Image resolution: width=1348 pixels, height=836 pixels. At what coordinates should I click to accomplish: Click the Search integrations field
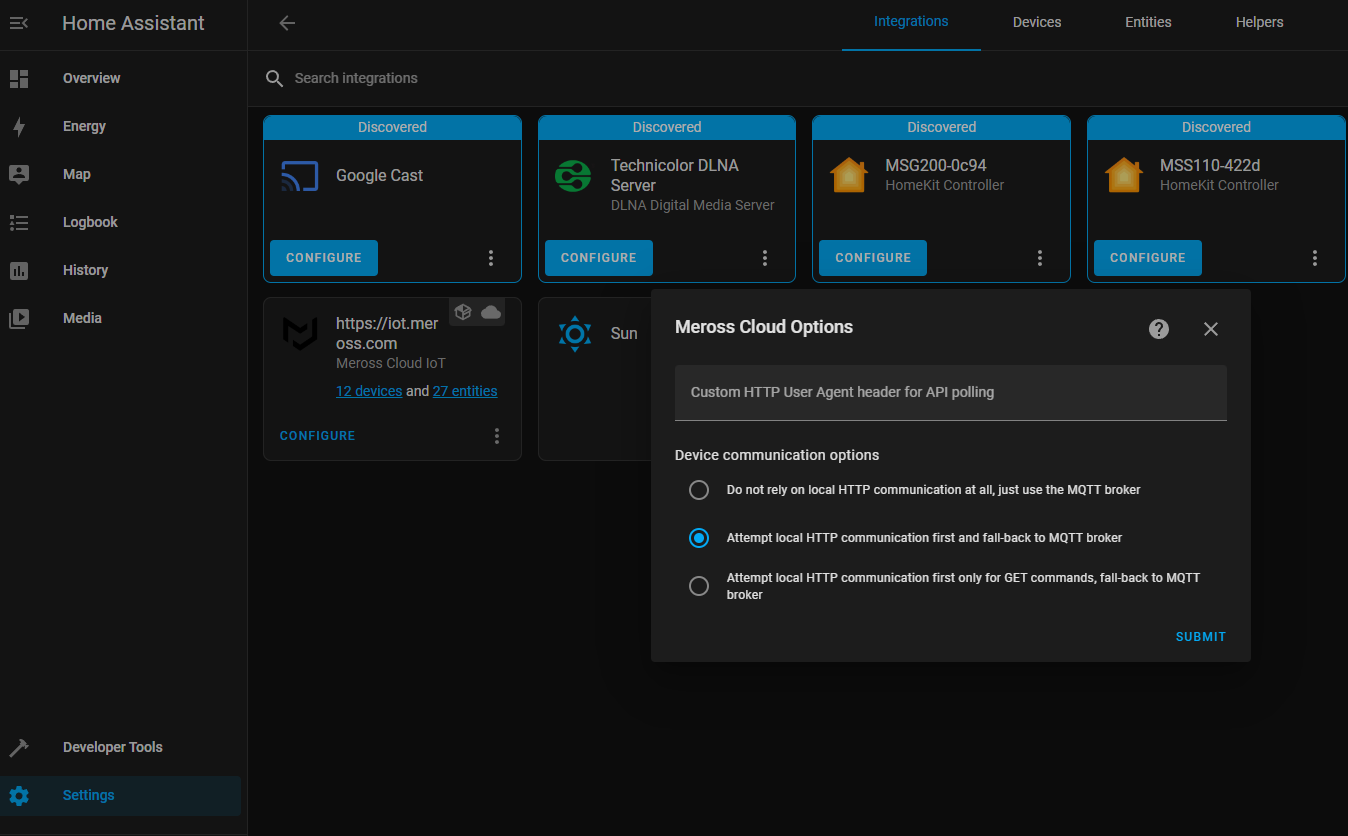(x=797, y=78)
